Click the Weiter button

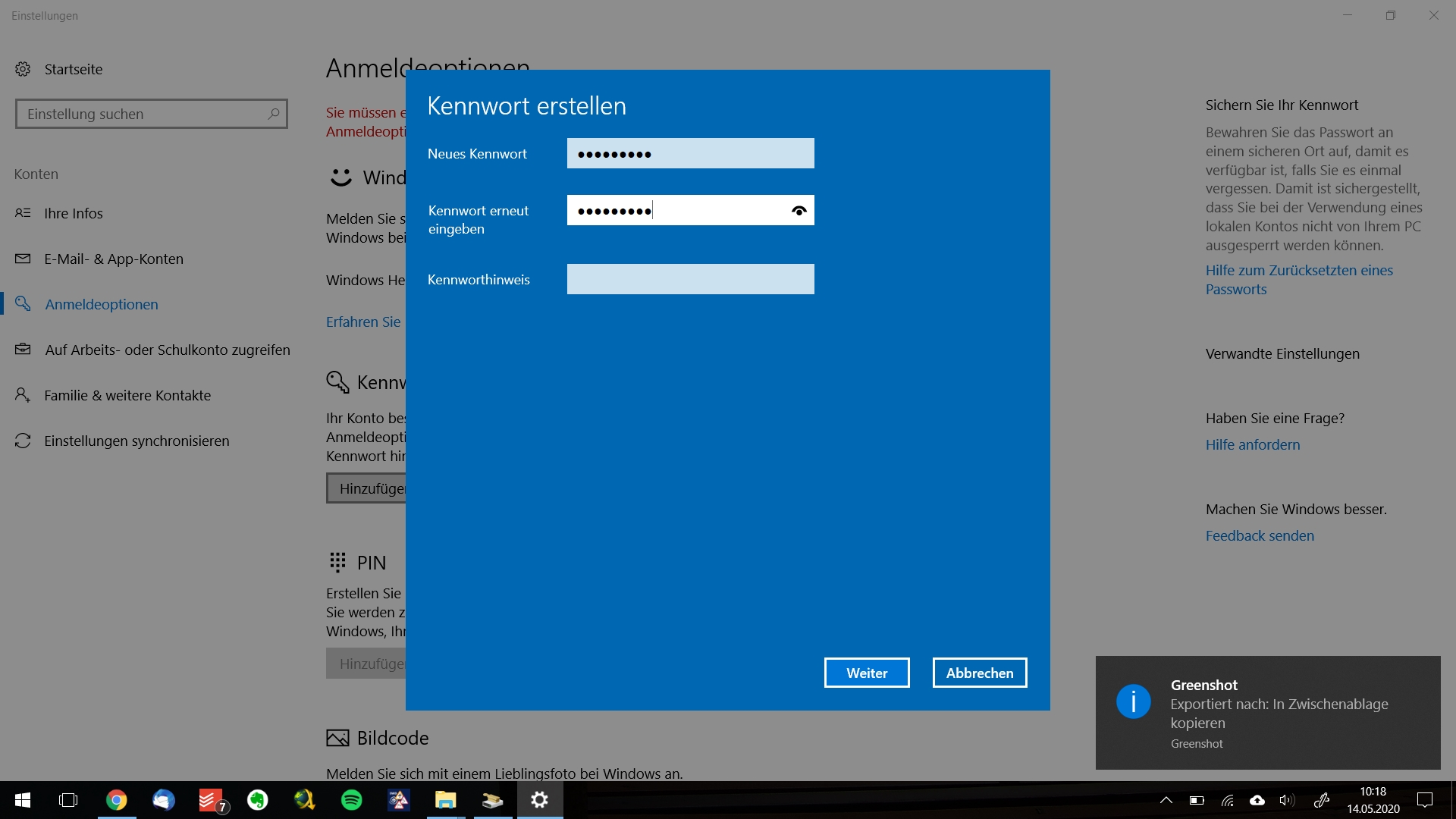[866, 673]
